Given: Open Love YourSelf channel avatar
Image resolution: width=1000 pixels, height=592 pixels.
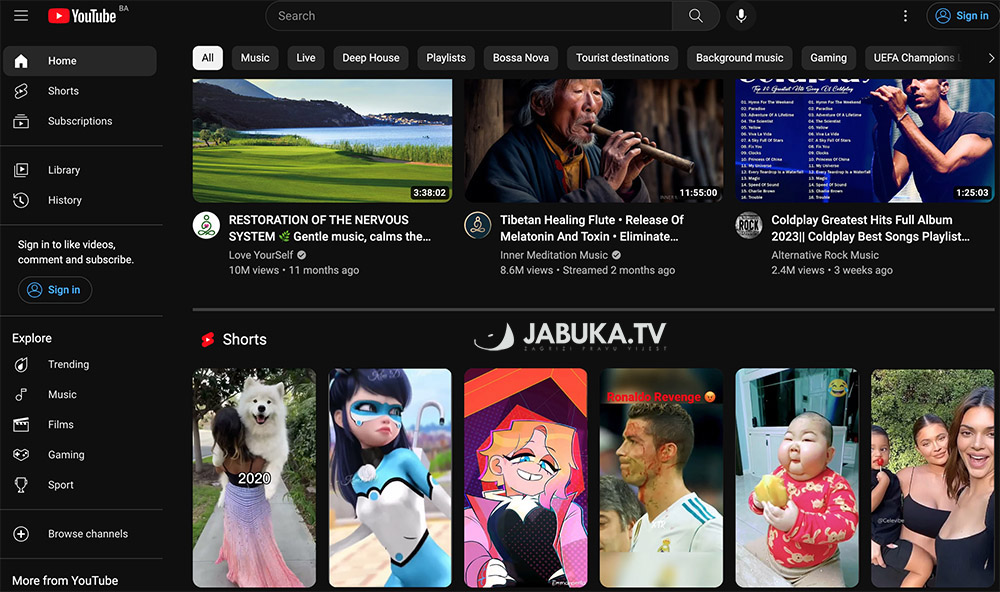Looking at the screenshot, I should 206,226.
